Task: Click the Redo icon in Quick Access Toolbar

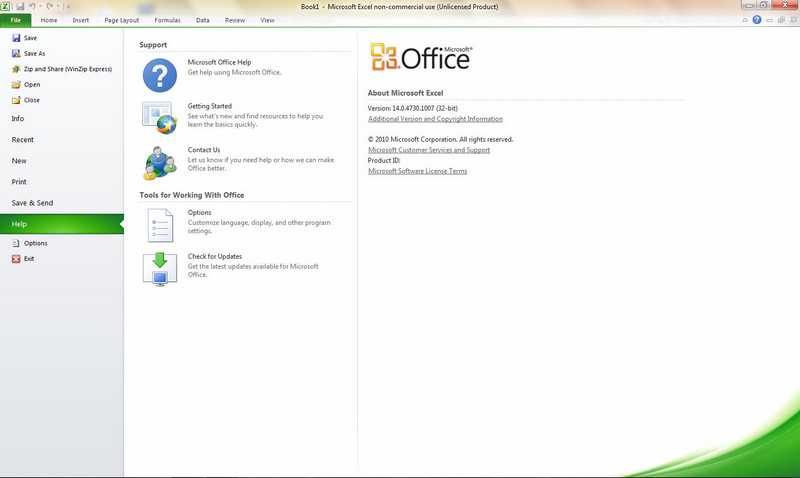Action: pyautogui.click(x=50, y=6)
